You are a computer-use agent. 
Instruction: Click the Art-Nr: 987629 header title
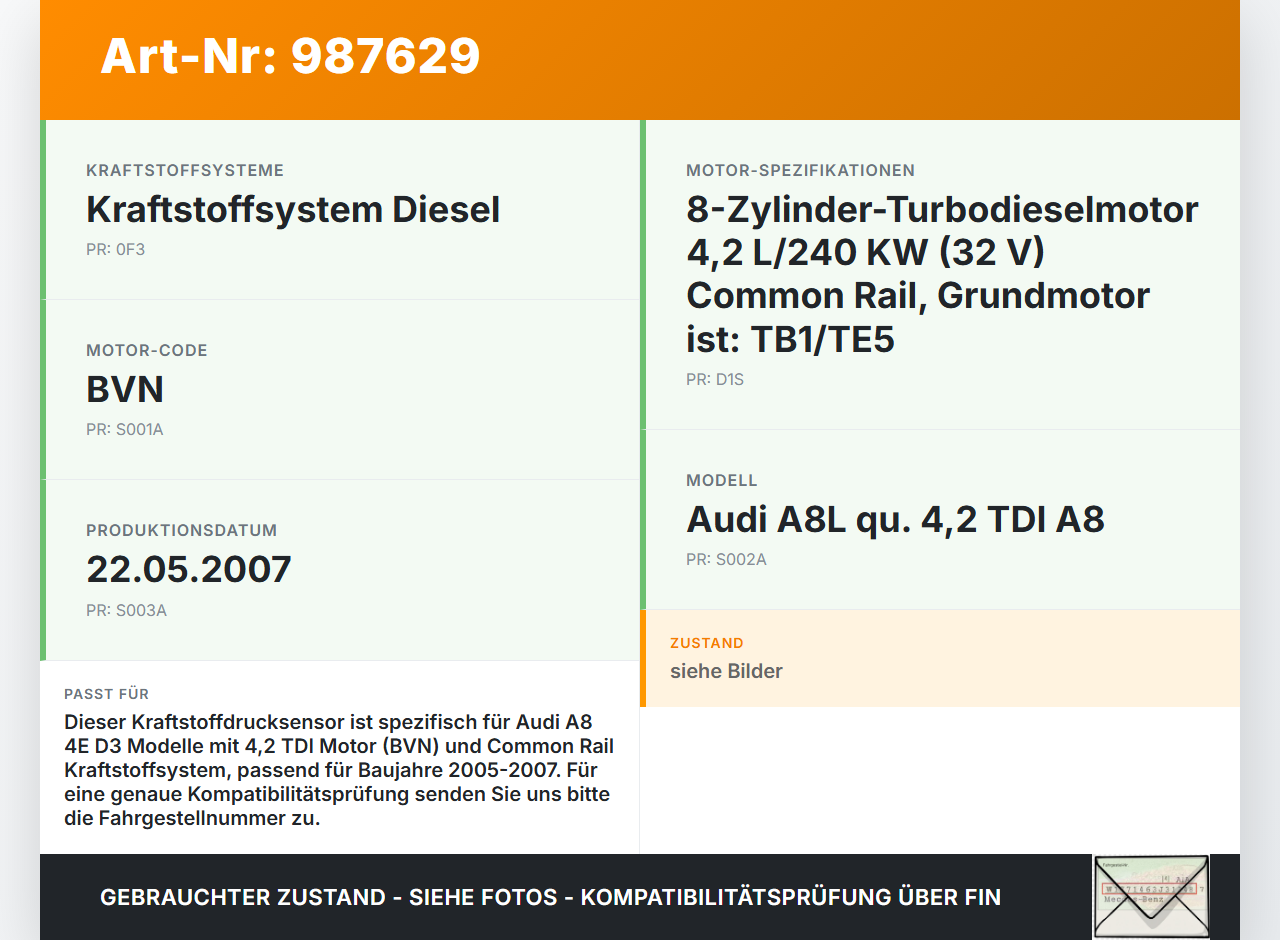coord(289,57)
